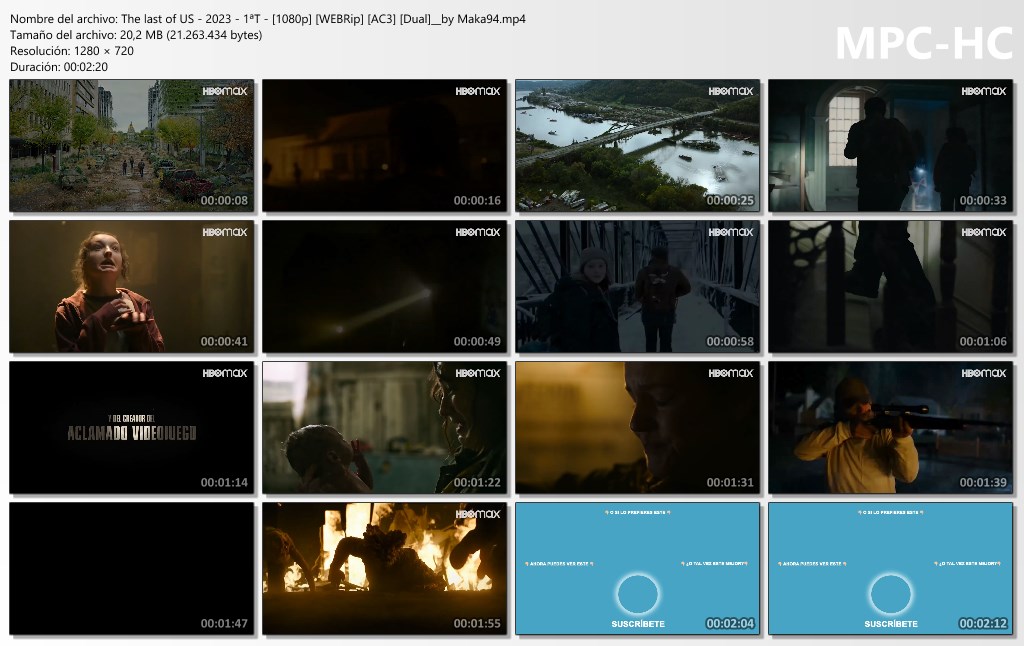This screenshot has width=1024, height=646.
Task: Click the HBO Max logo on the 00:00:25 frame
Action: (731, 91)
